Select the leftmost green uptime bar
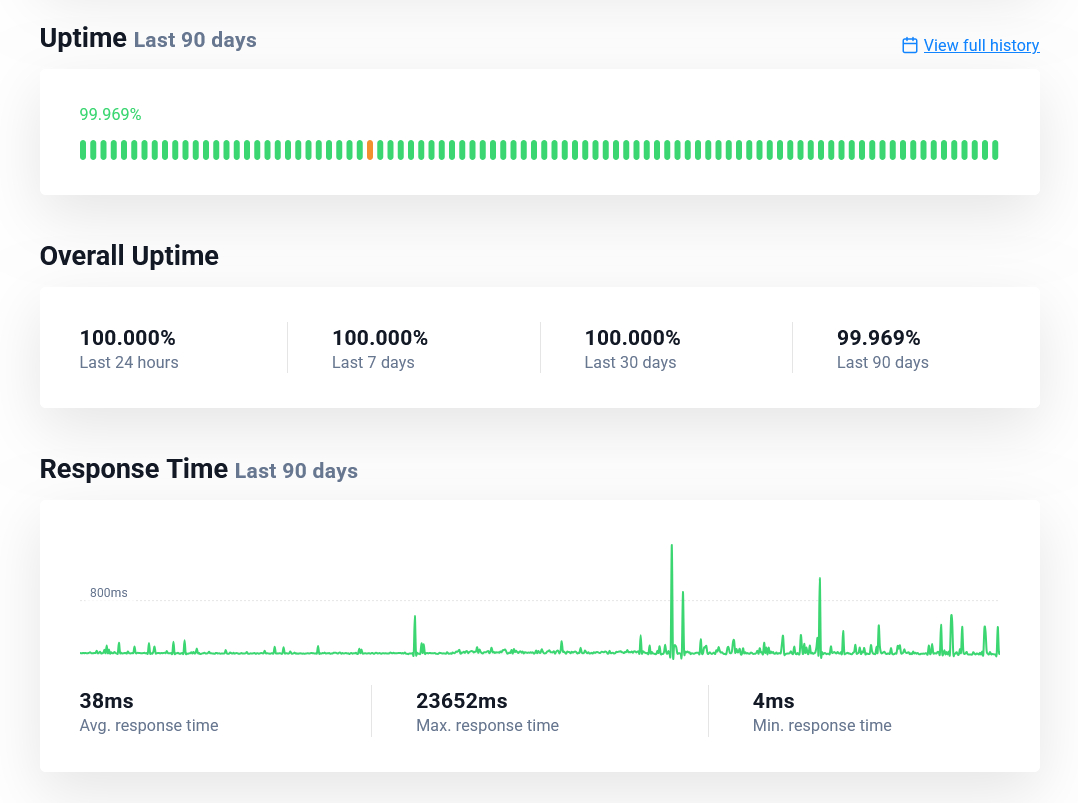This screenshot has height=803, width=1078. point(83,150)
